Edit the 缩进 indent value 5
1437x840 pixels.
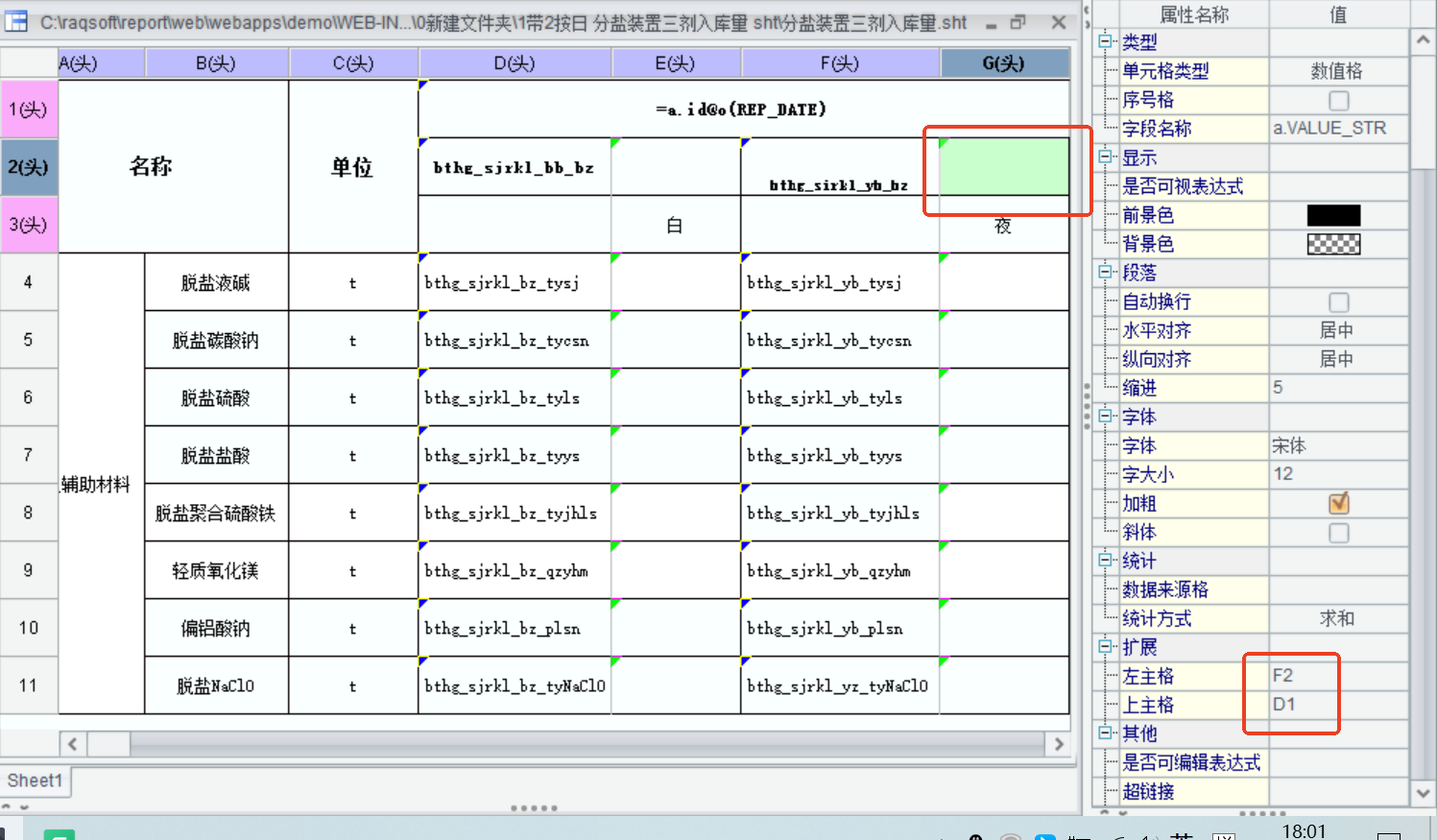click(1338, 388)
